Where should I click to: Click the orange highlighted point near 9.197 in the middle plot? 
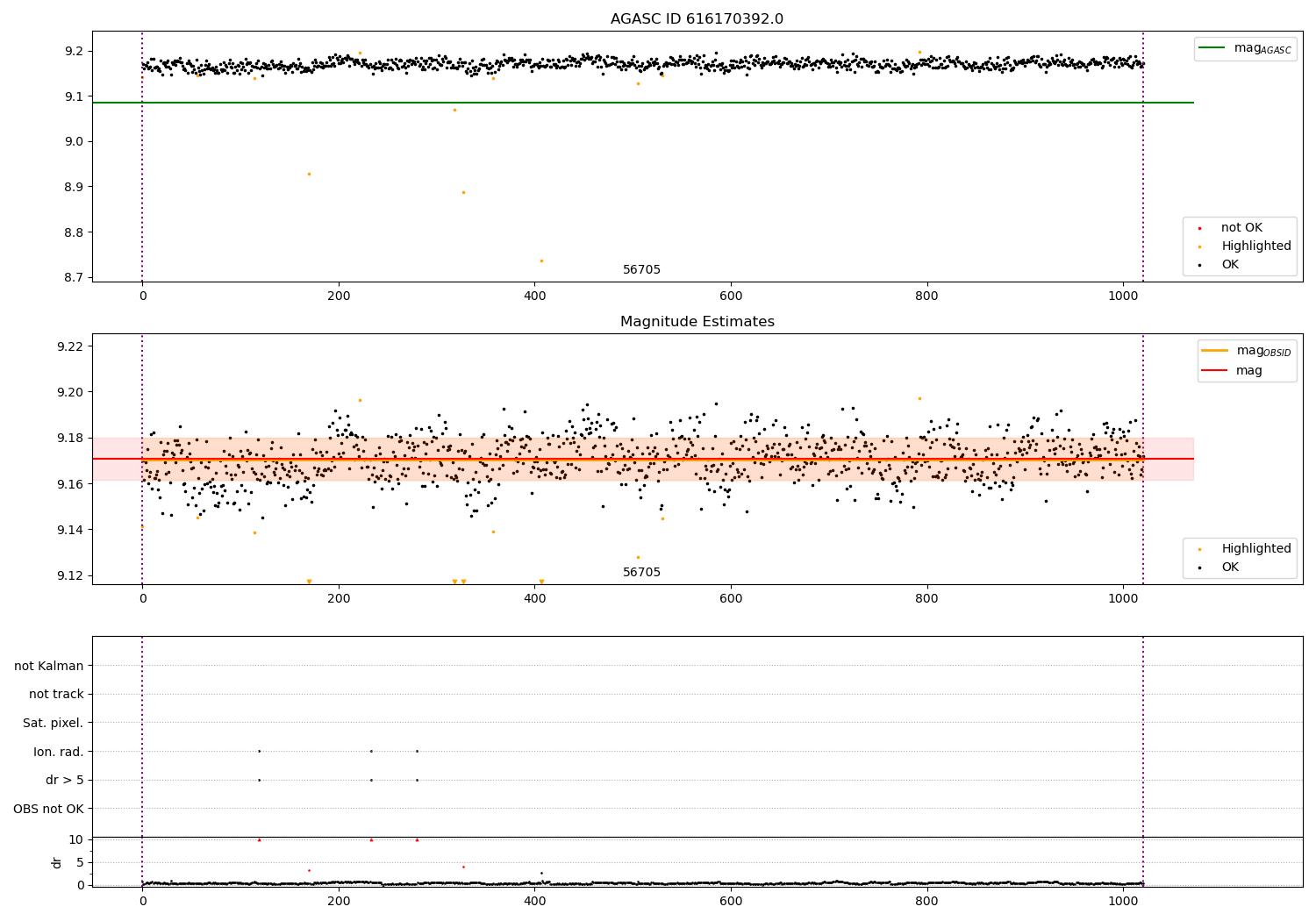pyautogui.click(x=919, y=398)
